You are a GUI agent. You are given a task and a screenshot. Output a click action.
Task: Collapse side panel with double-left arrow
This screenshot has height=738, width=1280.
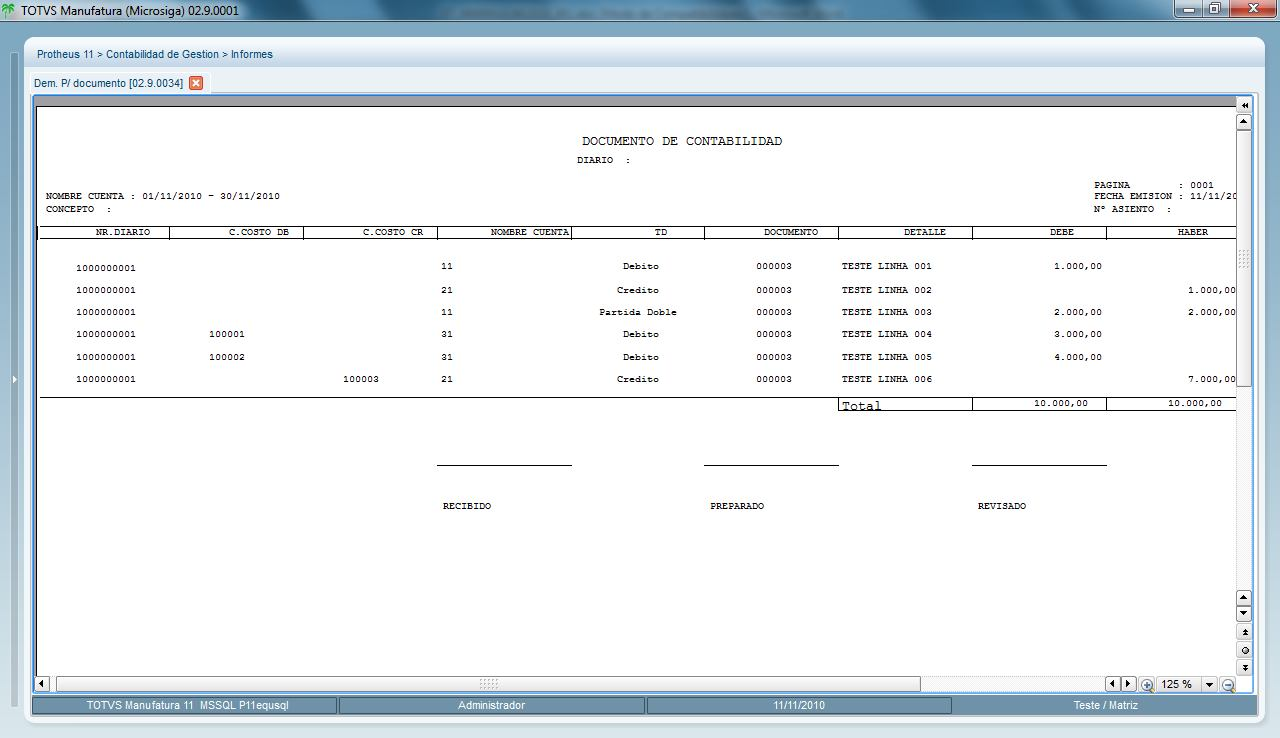(x=1245, y=105)
